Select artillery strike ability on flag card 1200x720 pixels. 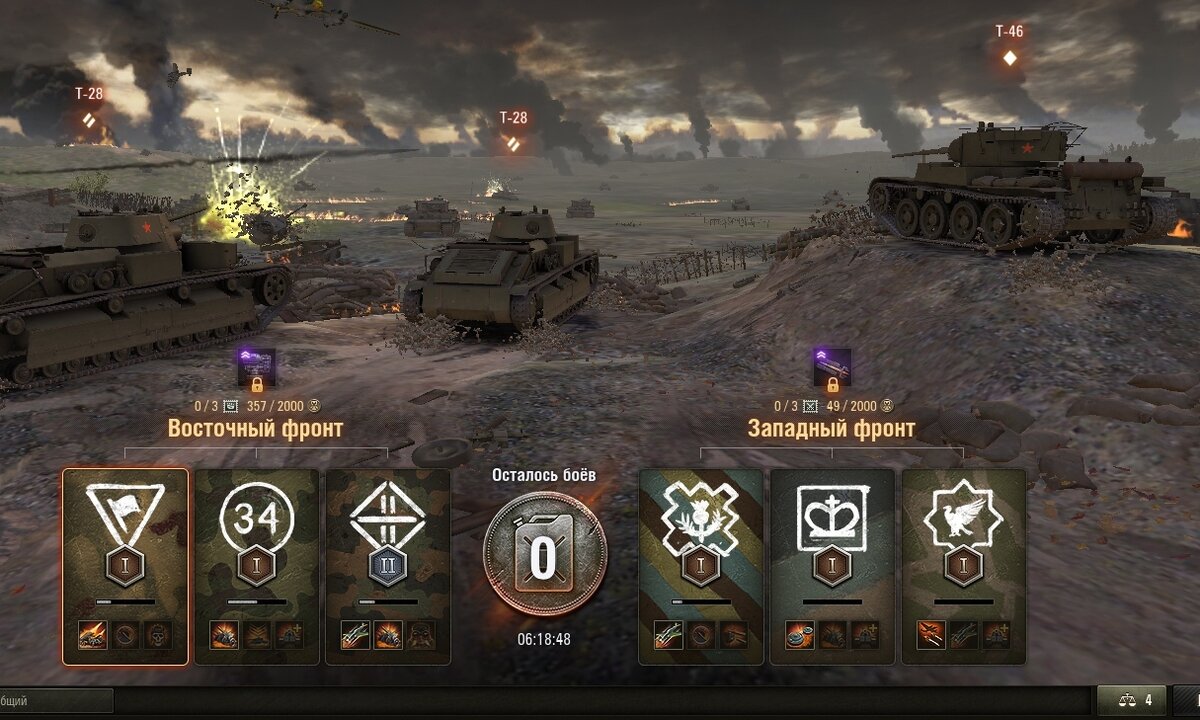[92, 635]
